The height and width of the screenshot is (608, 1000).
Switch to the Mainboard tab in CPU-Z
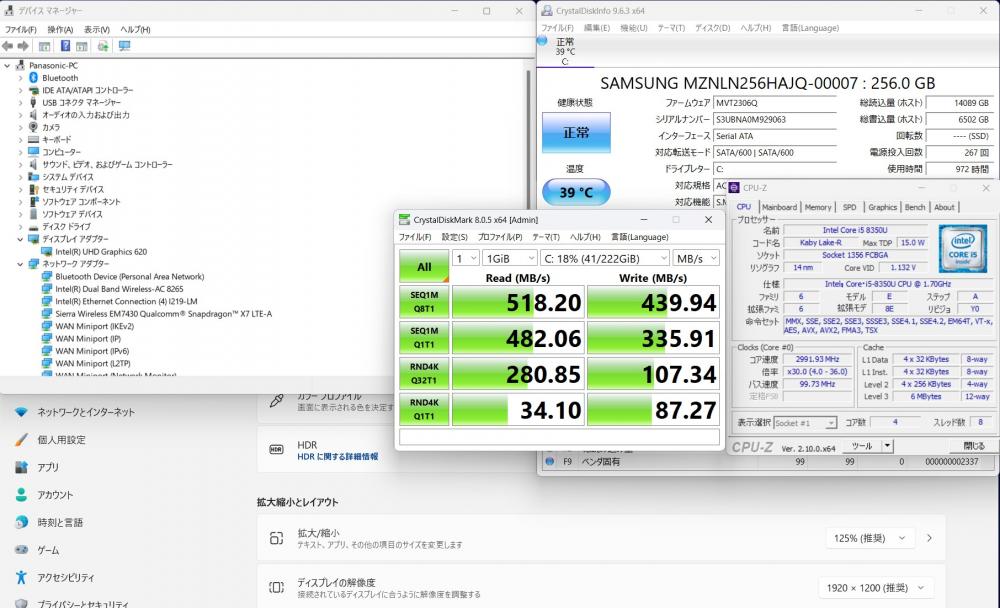pyautogui.click(x=779, y=207)
